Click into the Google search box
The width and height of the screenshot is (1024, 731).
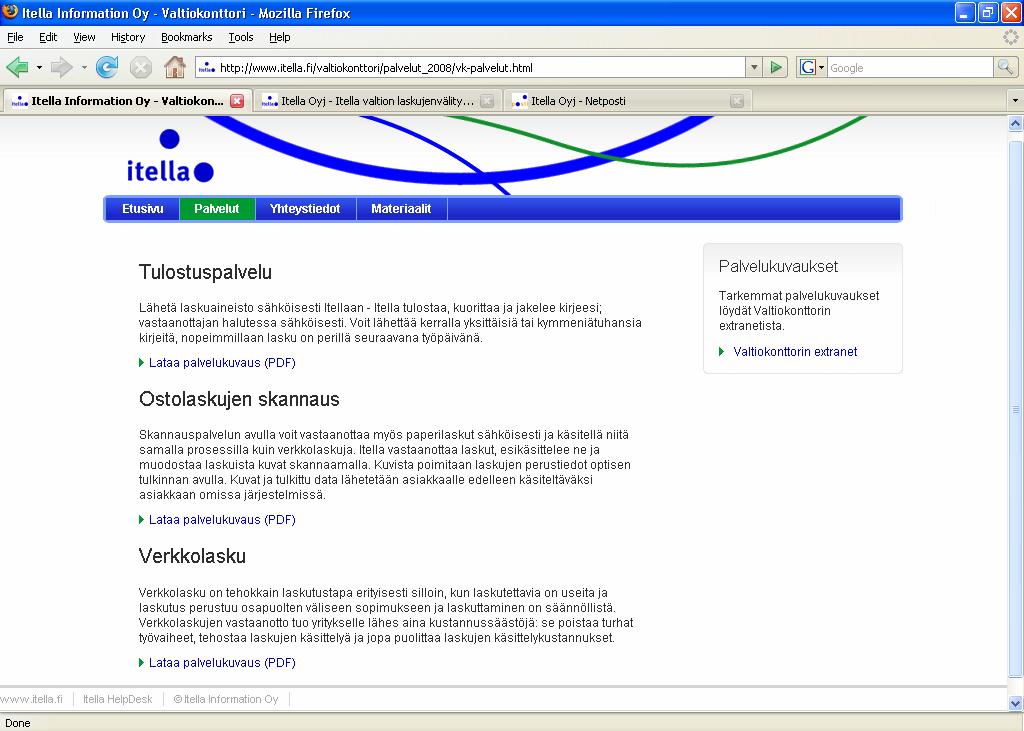[910, 67]
